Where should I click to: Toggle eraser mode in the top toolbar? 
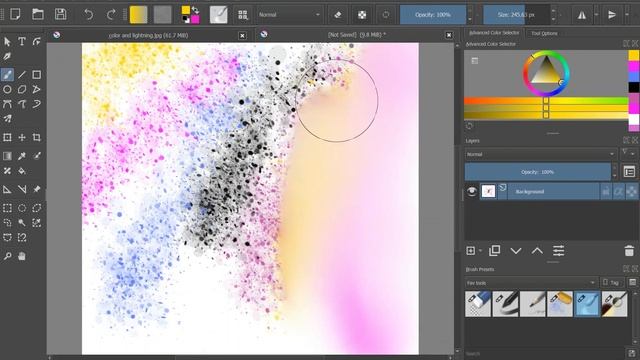click(338, 15)
